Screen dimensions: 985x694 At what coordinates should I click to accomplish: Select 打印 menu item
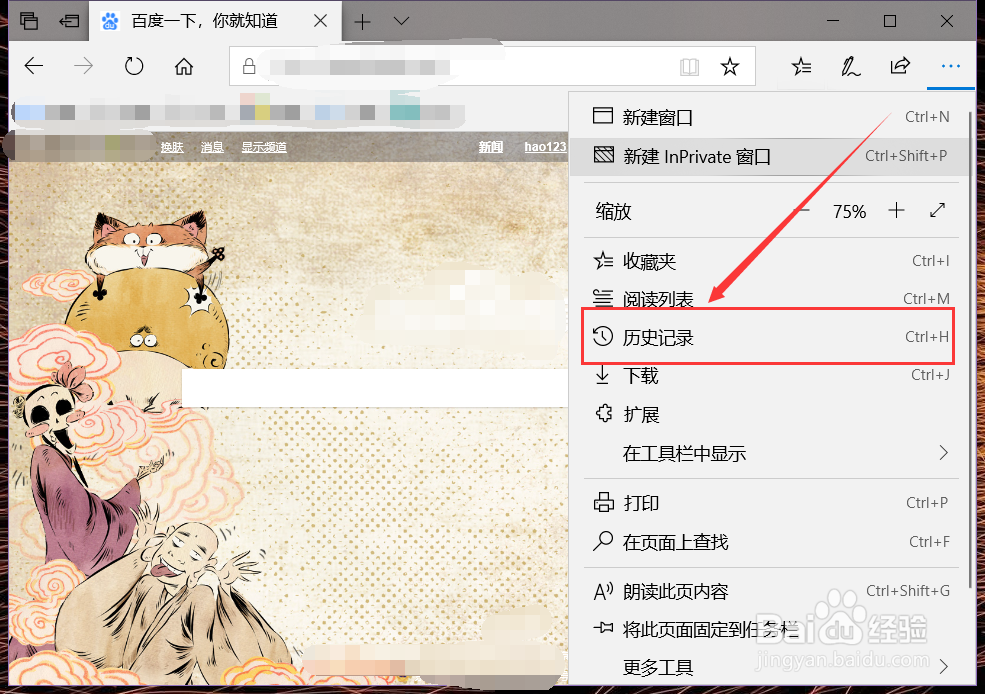pos(772,503)
